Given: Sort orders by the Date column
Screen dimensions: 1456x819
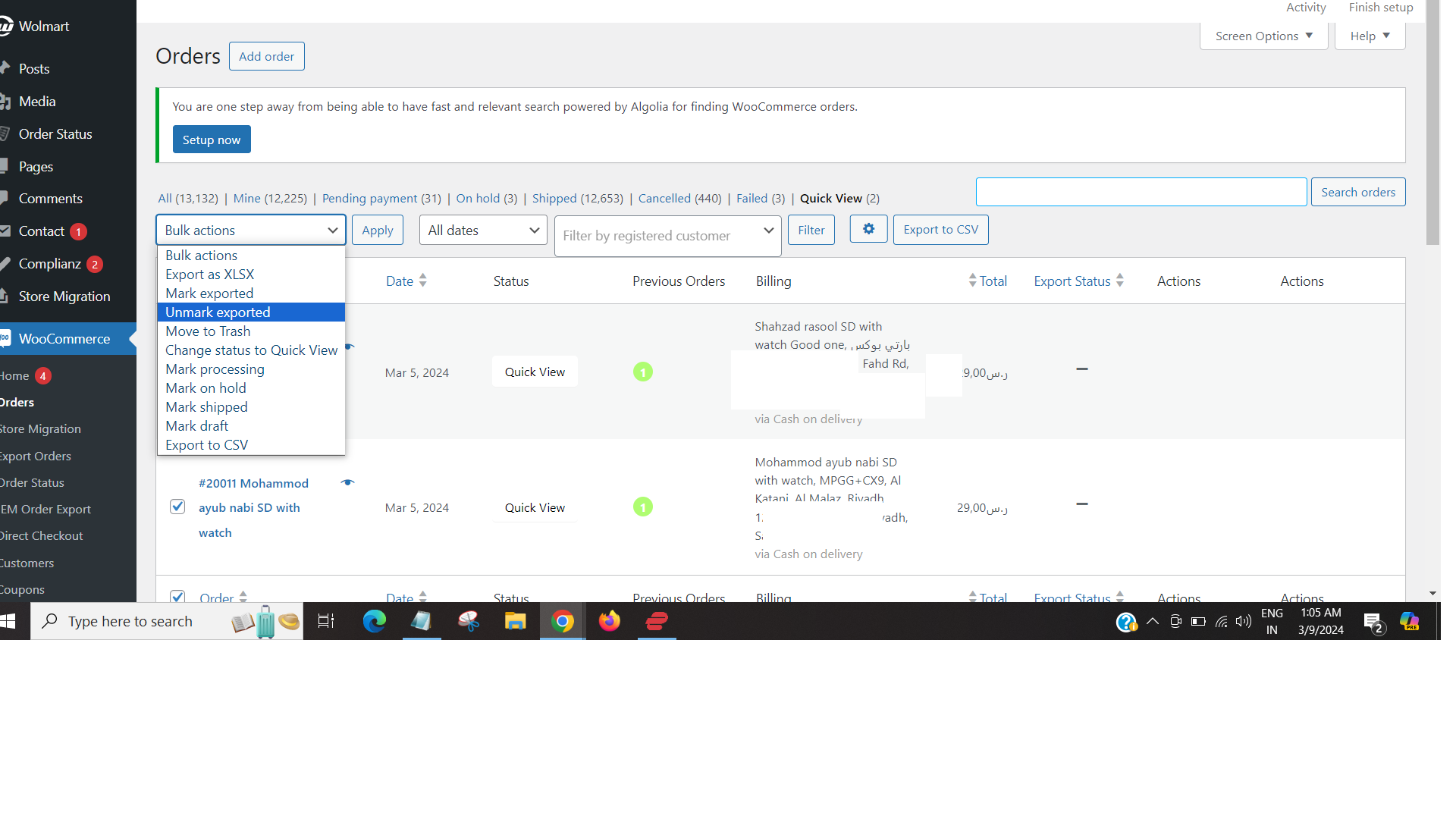Looking at the screenshot, I should coord(406,281).
